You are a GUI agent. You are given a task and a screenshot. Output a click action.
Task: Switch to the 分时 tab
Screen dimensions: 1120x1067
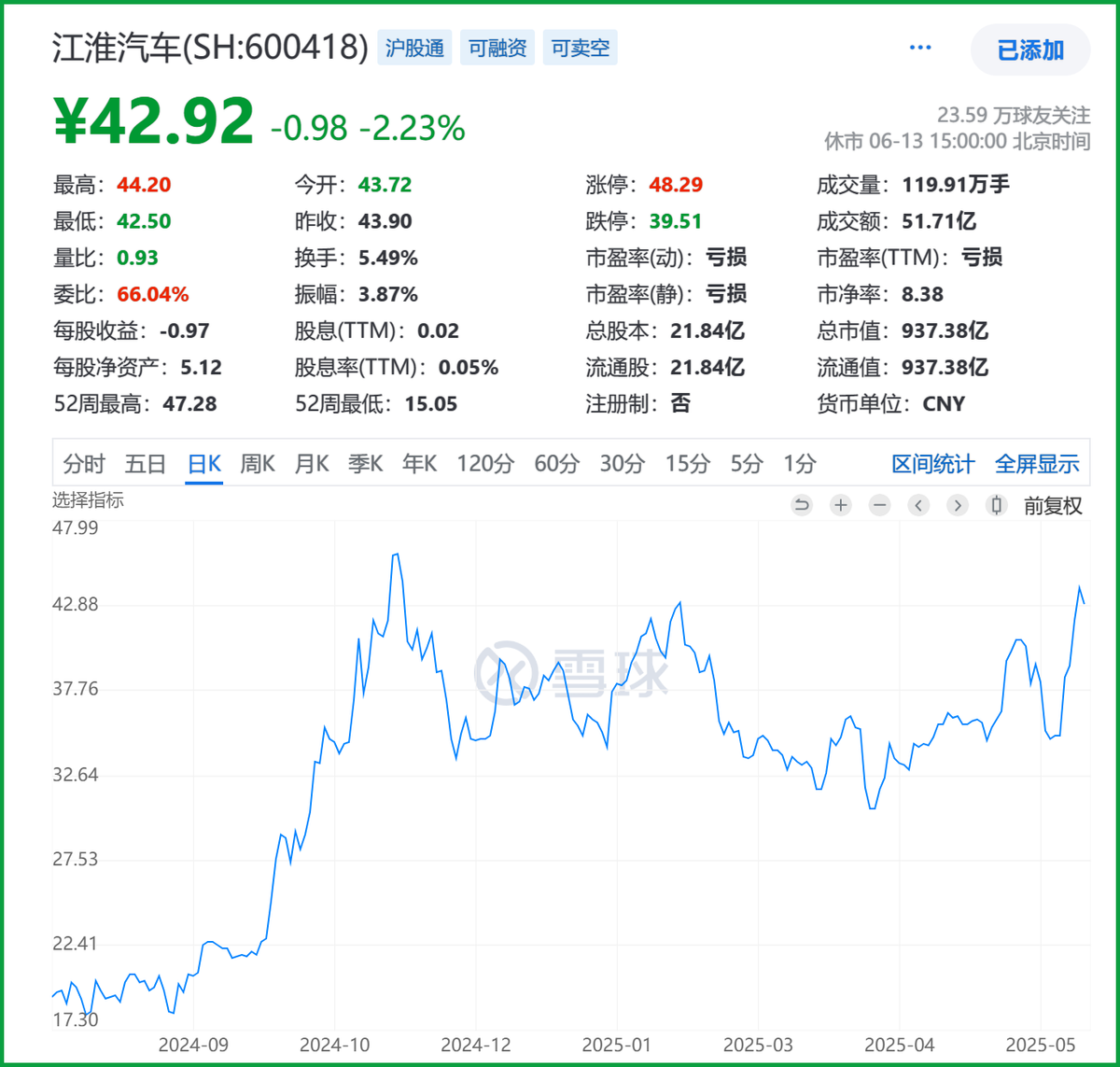coord(84,463)
